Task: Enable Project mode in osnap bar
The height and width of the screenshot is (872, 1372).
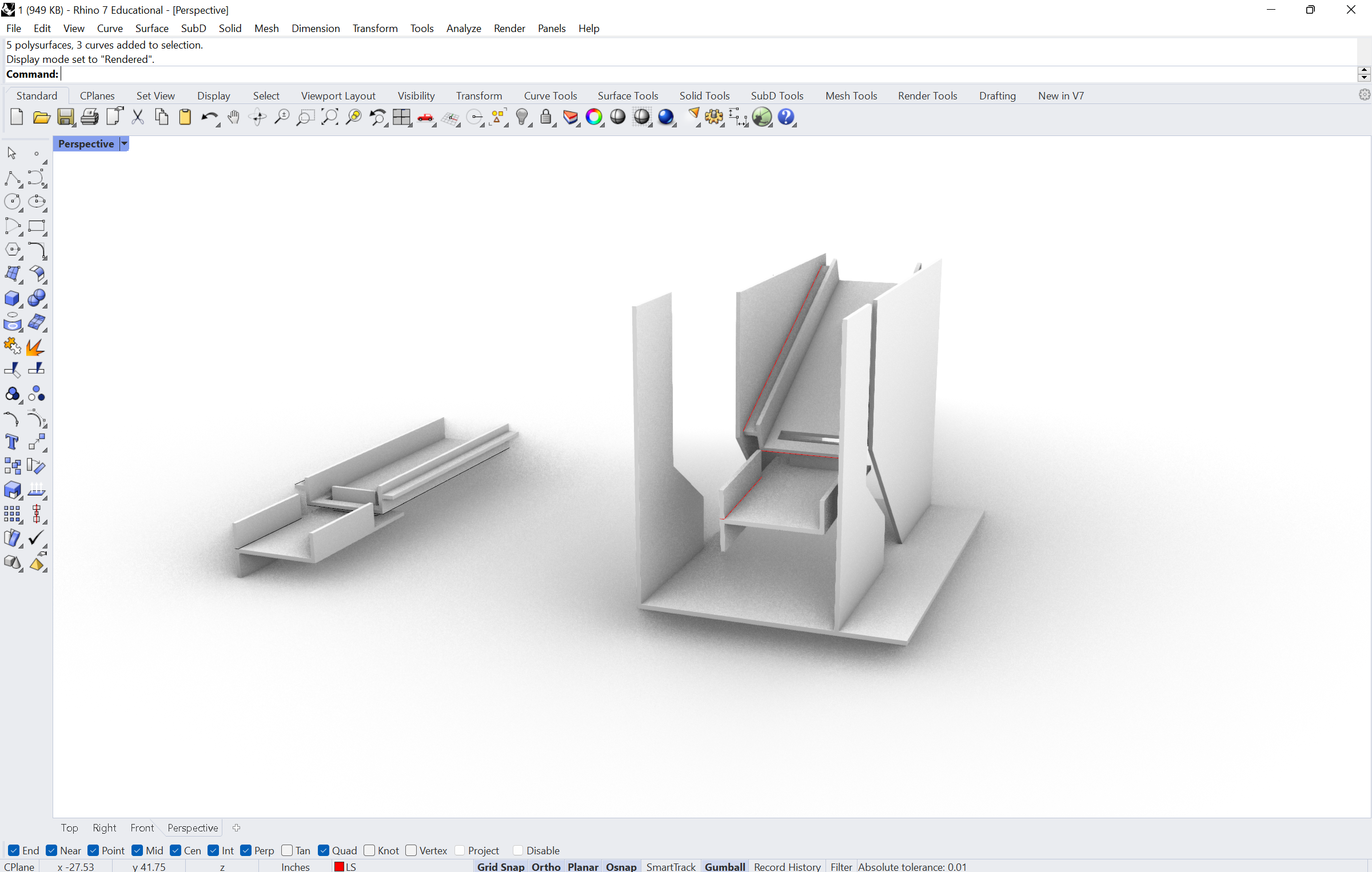Action: (x=460, y=850)
